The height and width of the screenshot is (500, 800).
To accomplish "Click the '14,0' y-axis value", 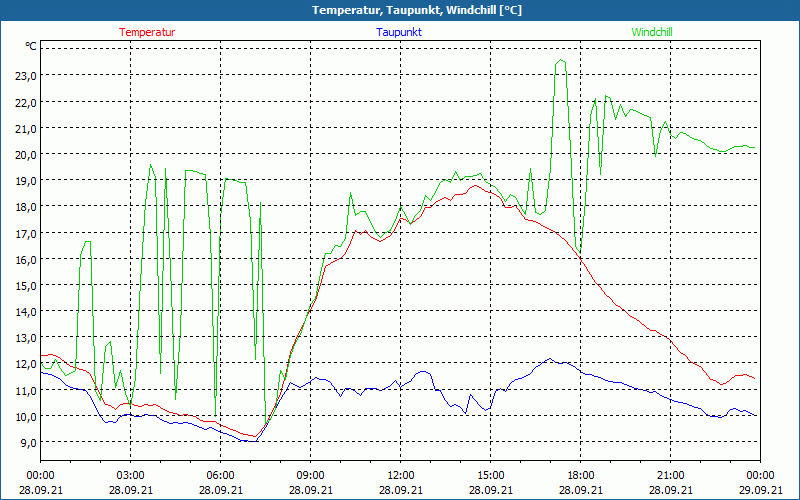I will 26,312.
